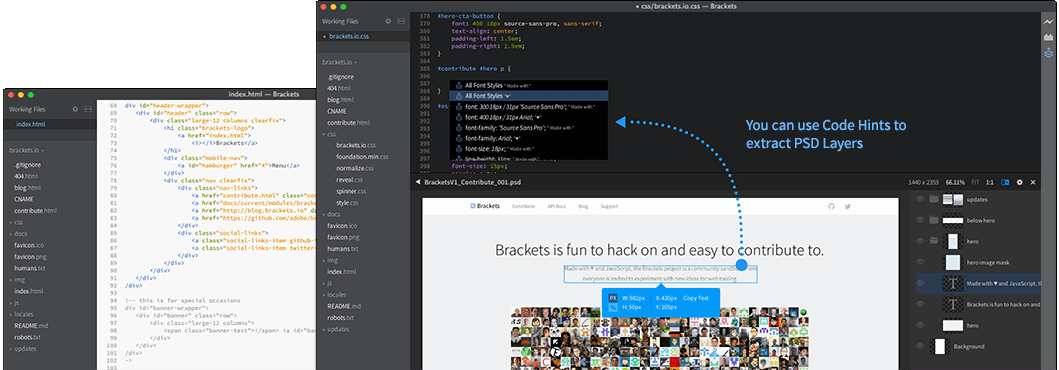This screenshot has width=1059, height=370.
Task: Open spinner.css in css window sidebar
Action: click(x=352, y=191)
